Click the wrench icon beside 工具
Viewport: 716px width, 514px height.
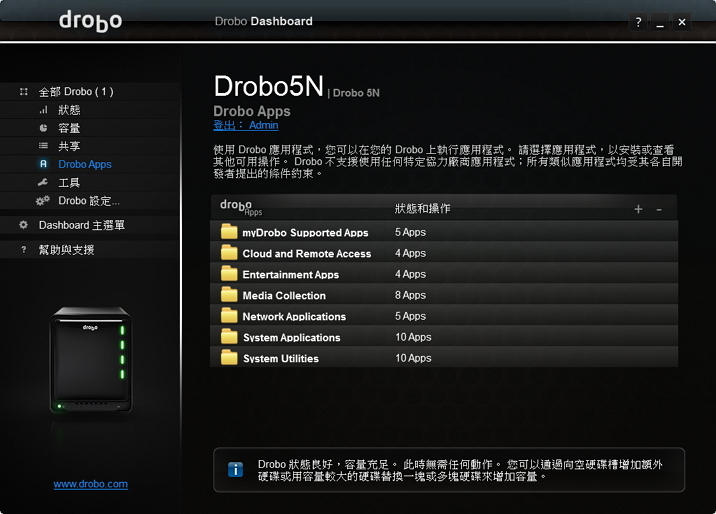[x=43, y=183]
